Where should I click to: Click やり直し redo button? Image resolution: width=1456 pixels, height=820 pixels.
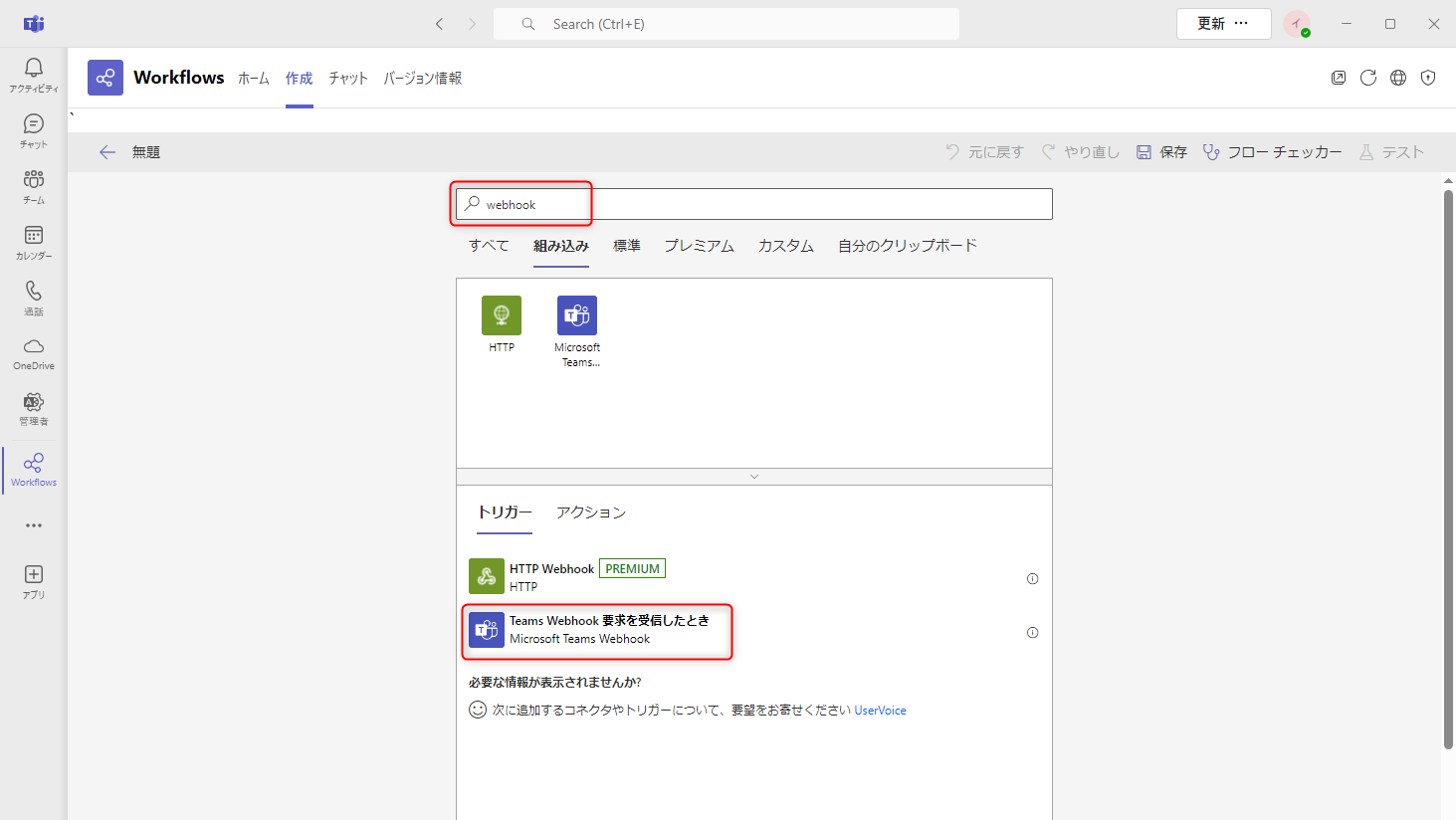(x=1080, y=152)
